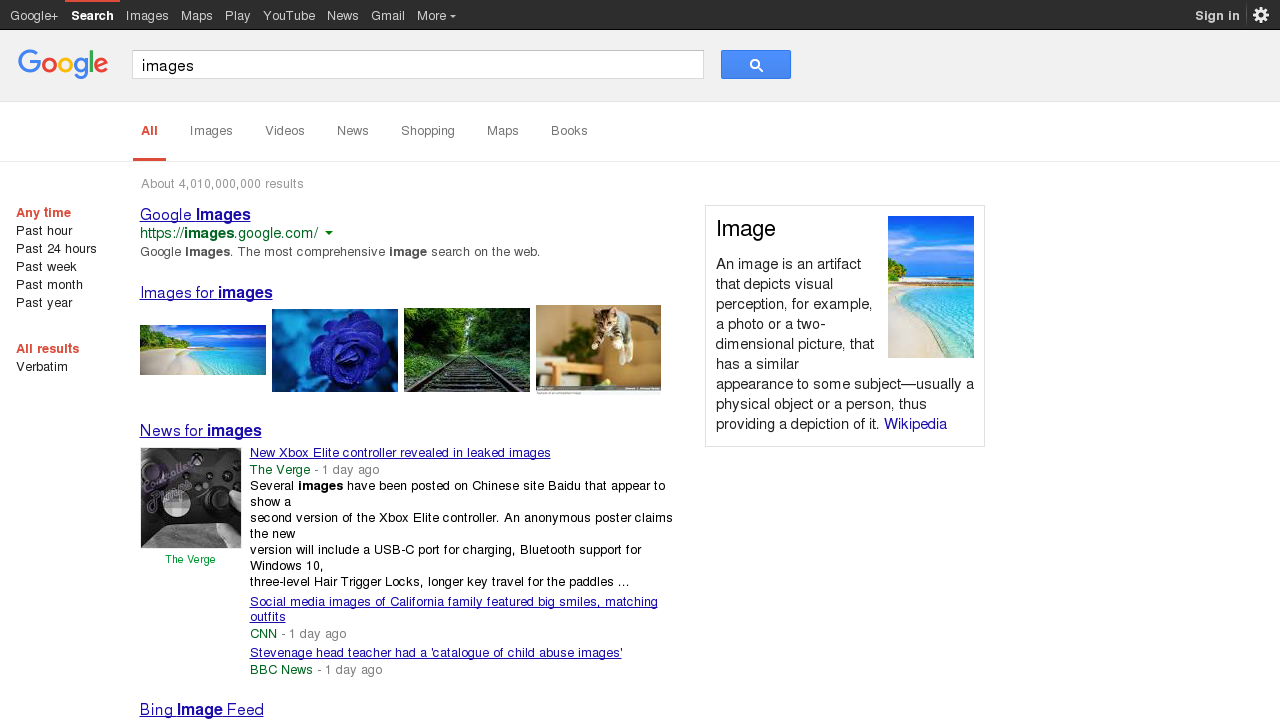The width and height of the screenshot is (1280, 720).
Task: Filter results to Past week
Action: pos(46,266)
